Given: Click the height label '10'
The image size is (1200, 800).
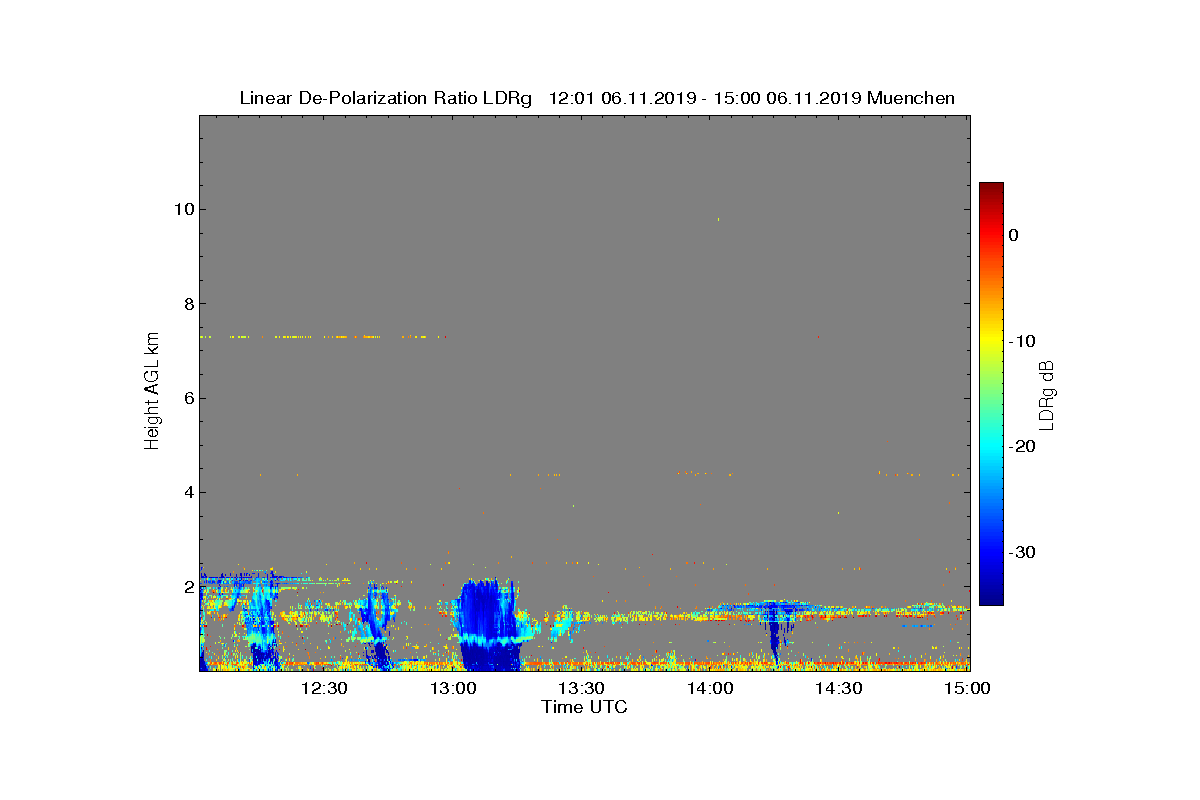Looking at the screenshot, I should (184, 209).
